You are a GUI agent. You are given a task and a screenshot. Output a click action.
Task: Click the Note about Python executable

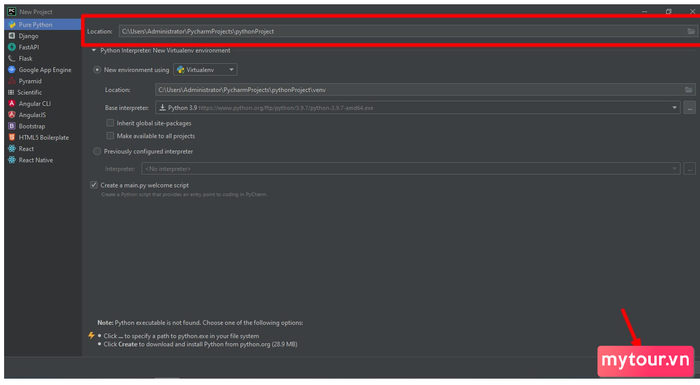click(200, 322)
